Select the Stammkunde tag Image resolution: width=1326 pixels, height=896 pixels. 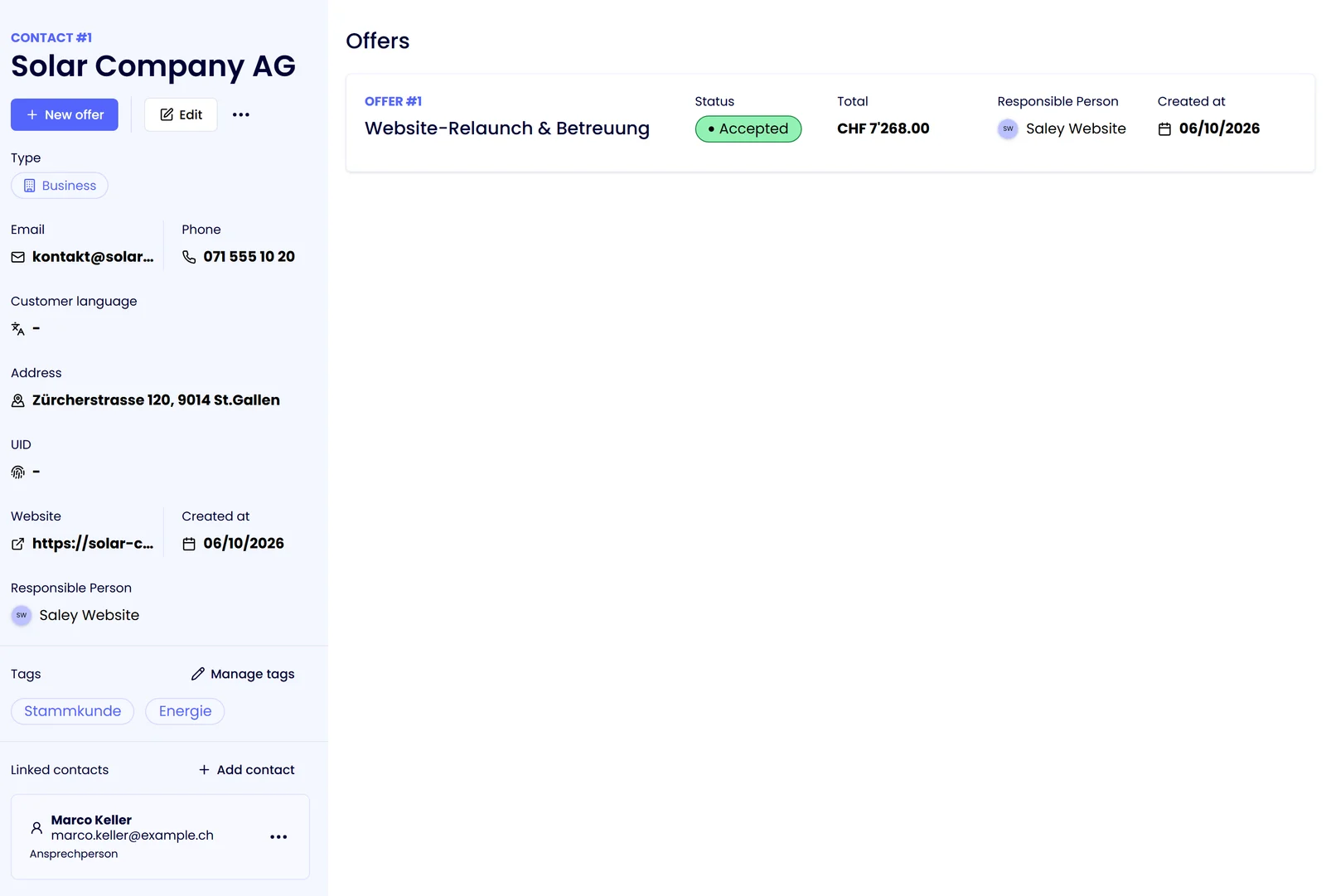72,711
